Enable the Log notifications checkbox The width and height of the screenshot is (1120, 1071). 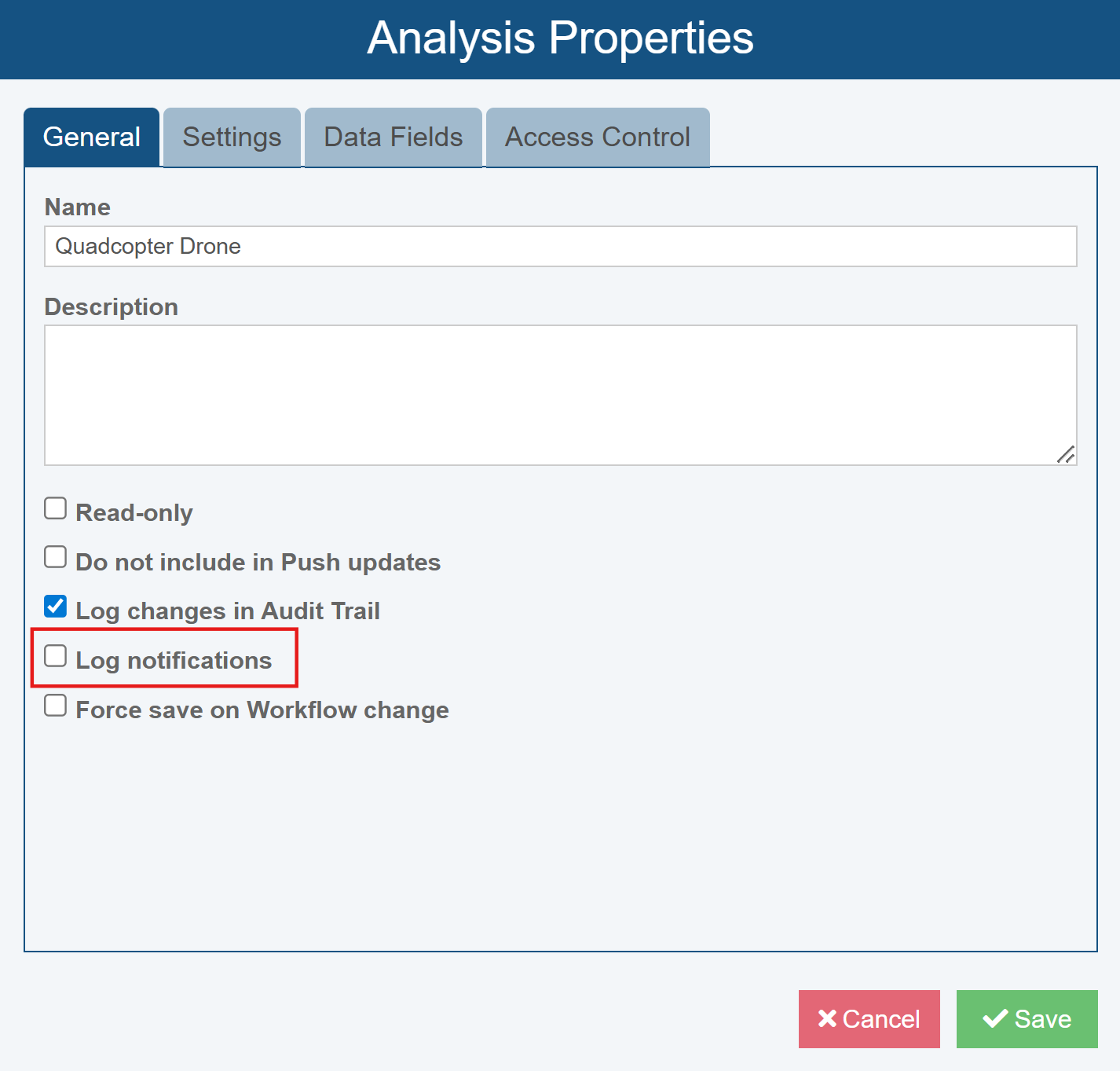[x=56, y=655]
